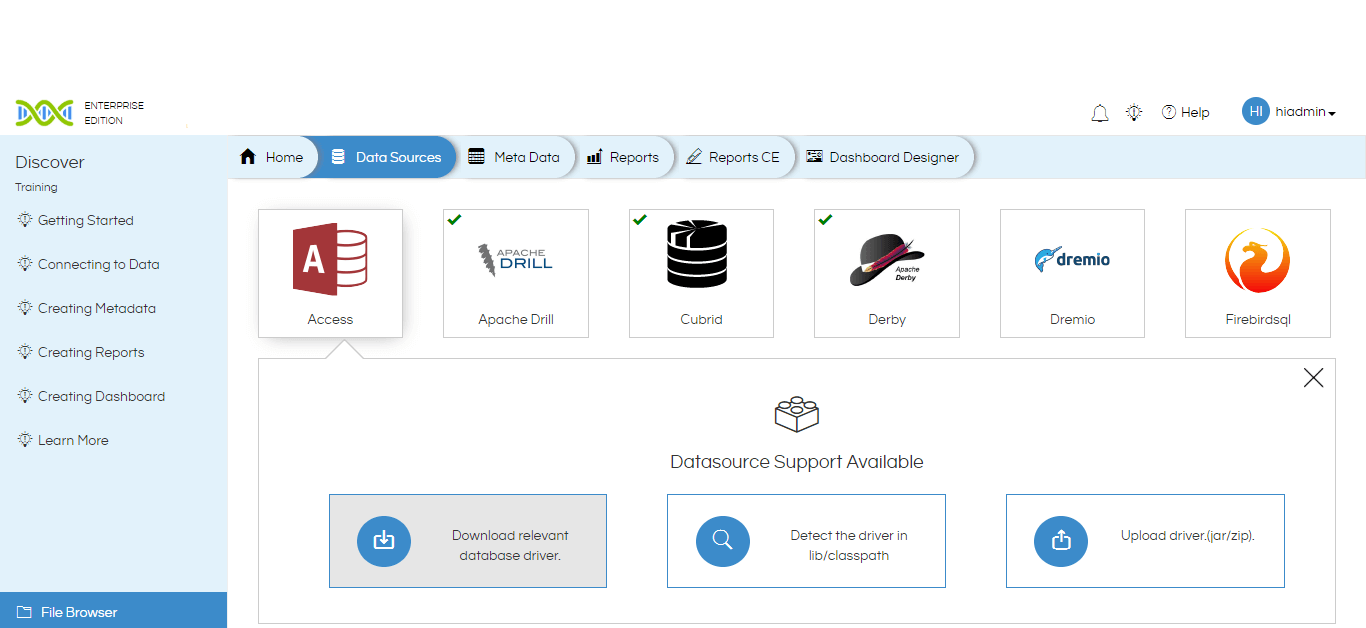
Task: Open Creating Reports training item
Action: point(91,352)
